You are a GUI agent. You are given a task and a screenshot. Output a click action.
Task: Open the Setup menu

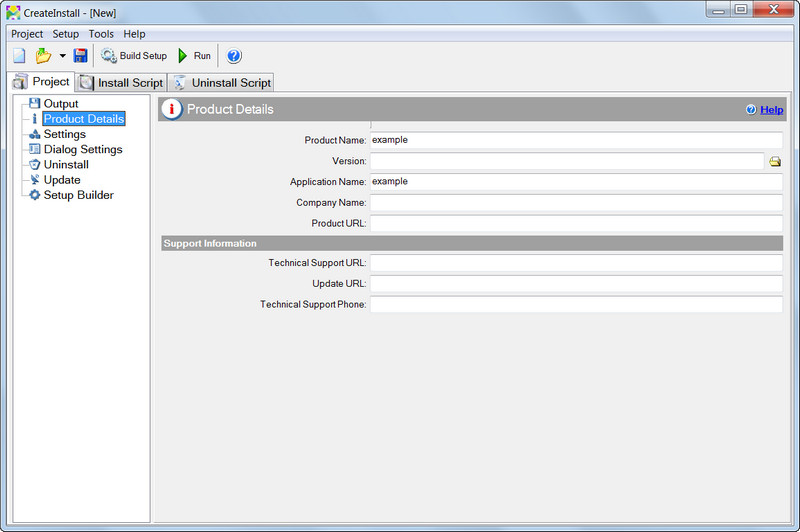coord(65,34)
